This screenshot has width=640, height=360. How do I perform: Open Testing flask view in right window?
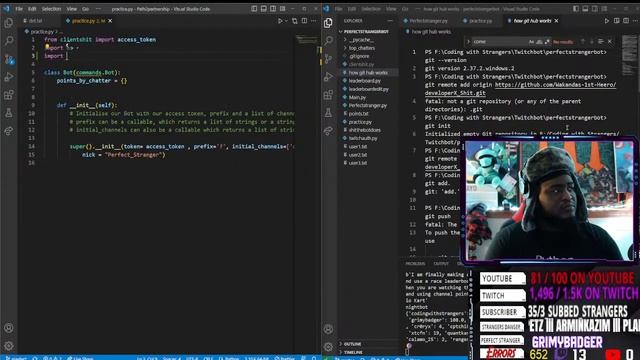(328, 113)
